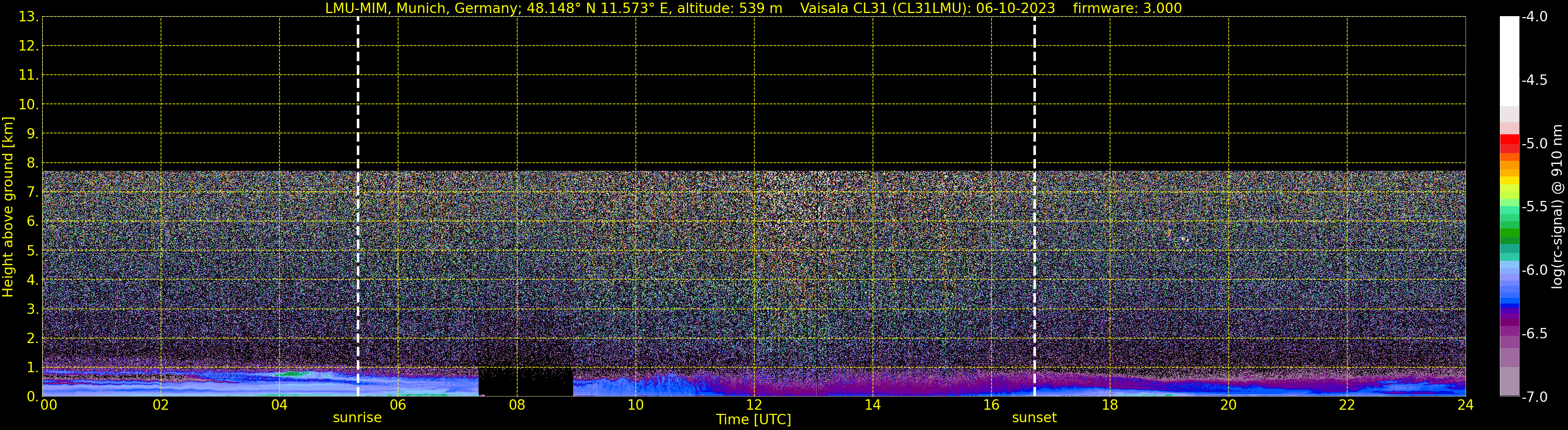Screen dimensions: 1568x430
Task: Click the -4.5 colorbar label
Action: [1535, 80]
